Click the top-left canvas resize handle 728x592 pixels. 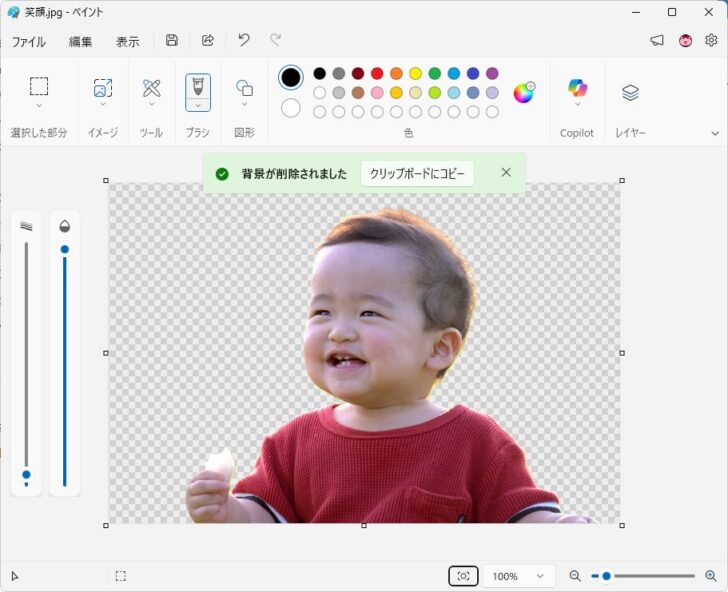coord(106,181)
